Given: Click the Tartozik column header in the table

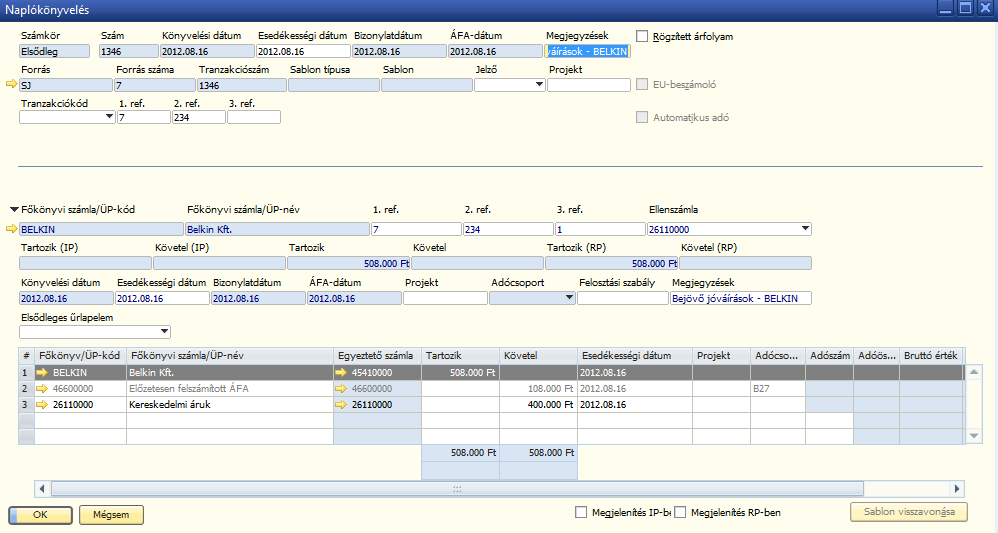Looking at the screenshot, I should pyautogui.click(x=460, y=356).
